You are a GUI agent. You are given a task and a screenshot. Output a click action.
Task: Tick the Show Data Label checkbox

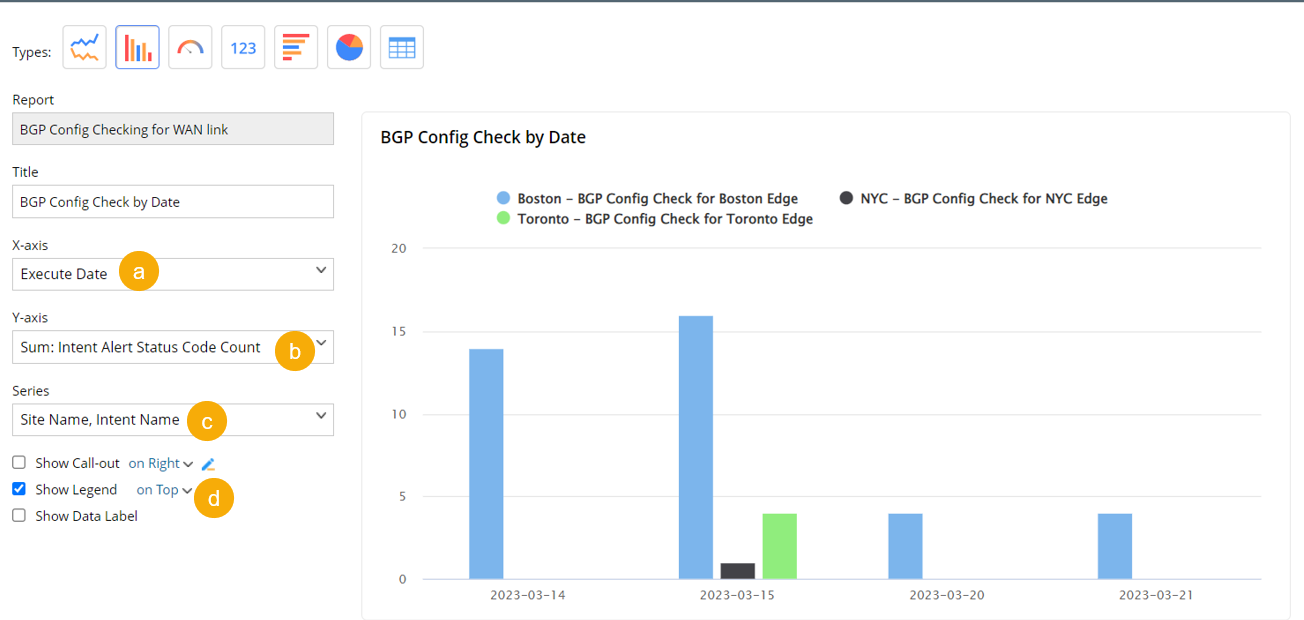[19, 516]
